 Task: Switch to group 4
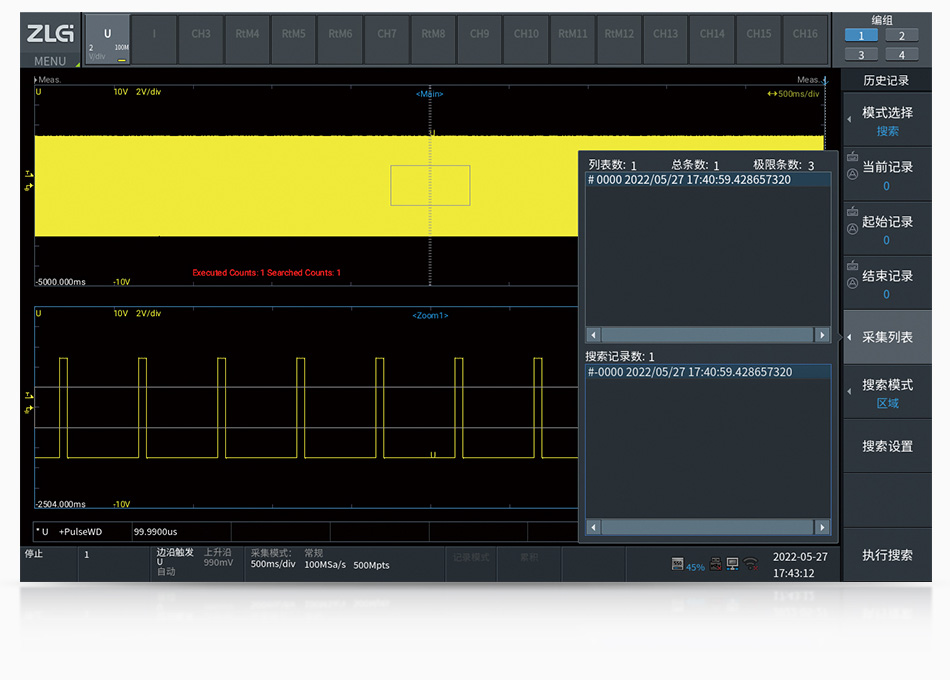tap(902, 55)
